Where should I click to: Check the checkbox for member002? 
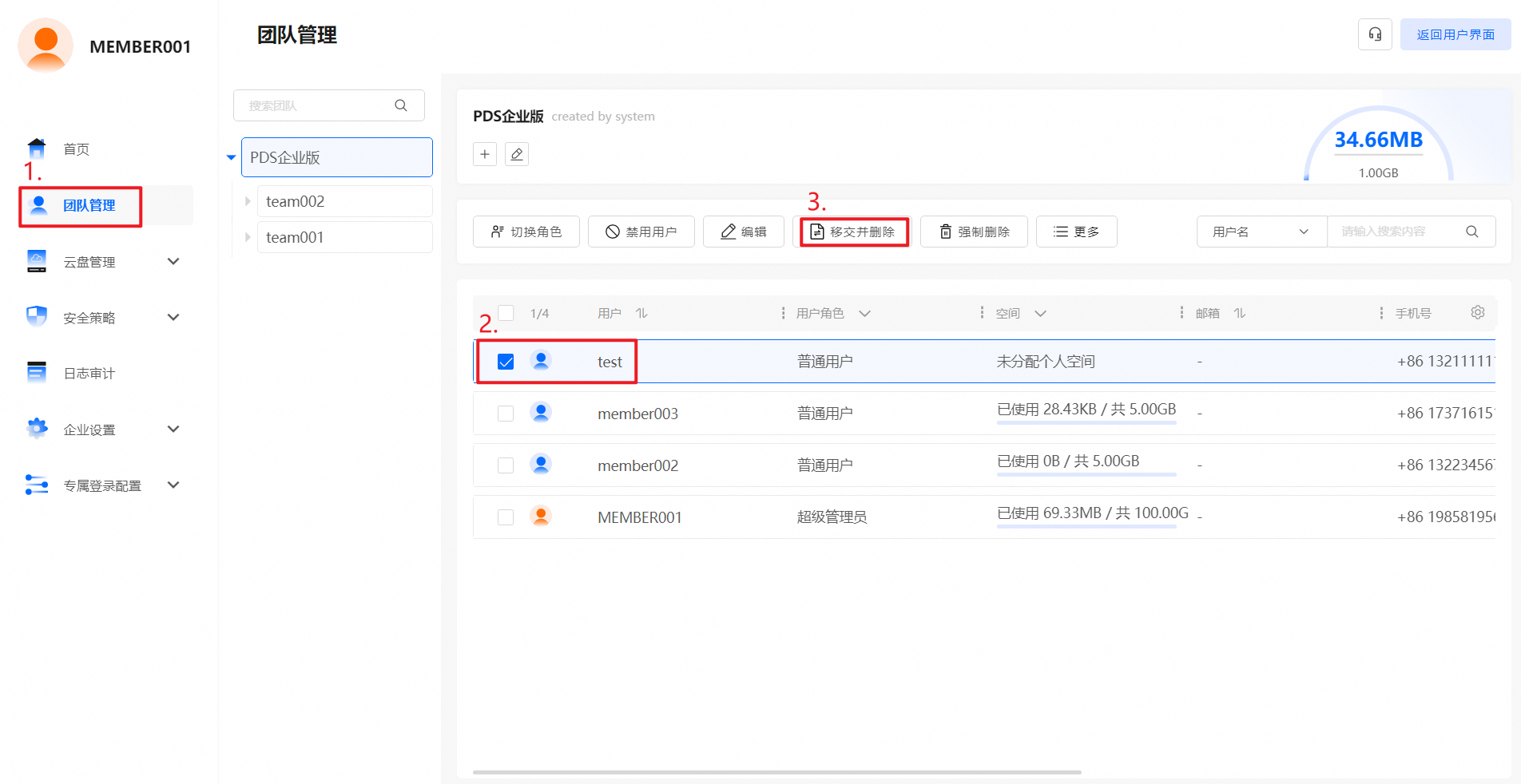click(x=506, y=465)
